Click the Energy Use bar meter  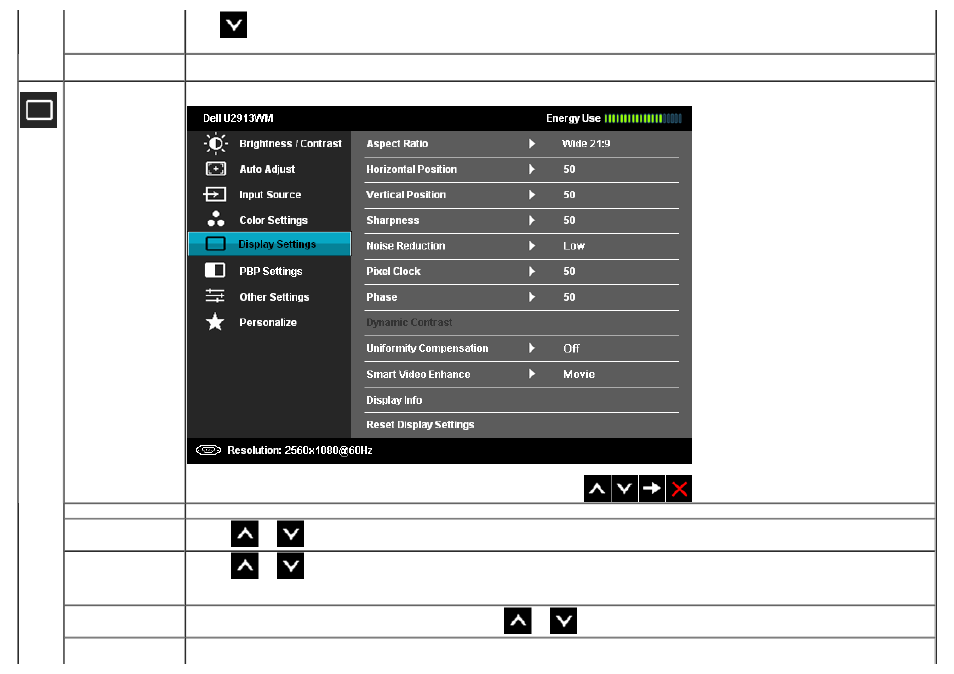point(643,118)
